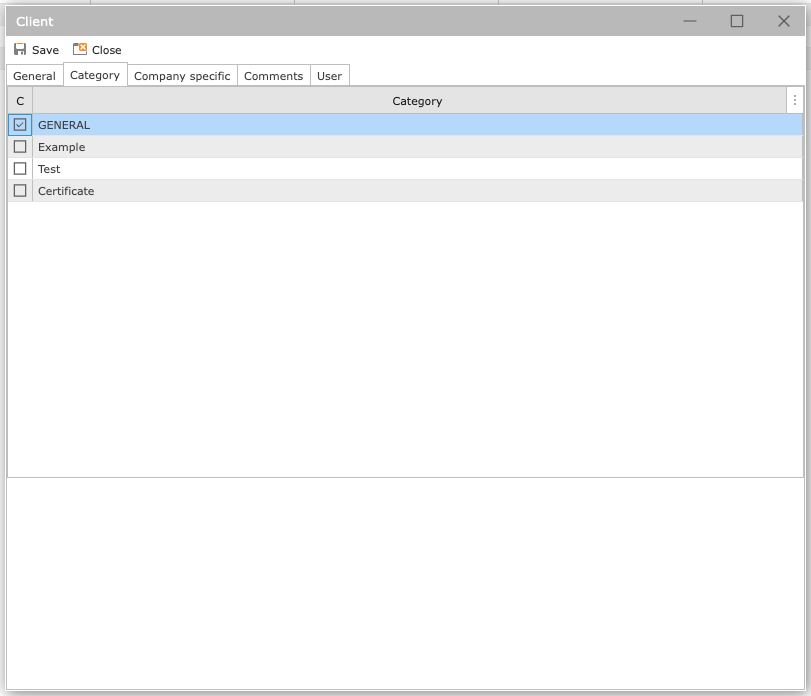Select the GENERAL row text
The height and width of the screenshot is (696, 811).
tap(64, 125)
